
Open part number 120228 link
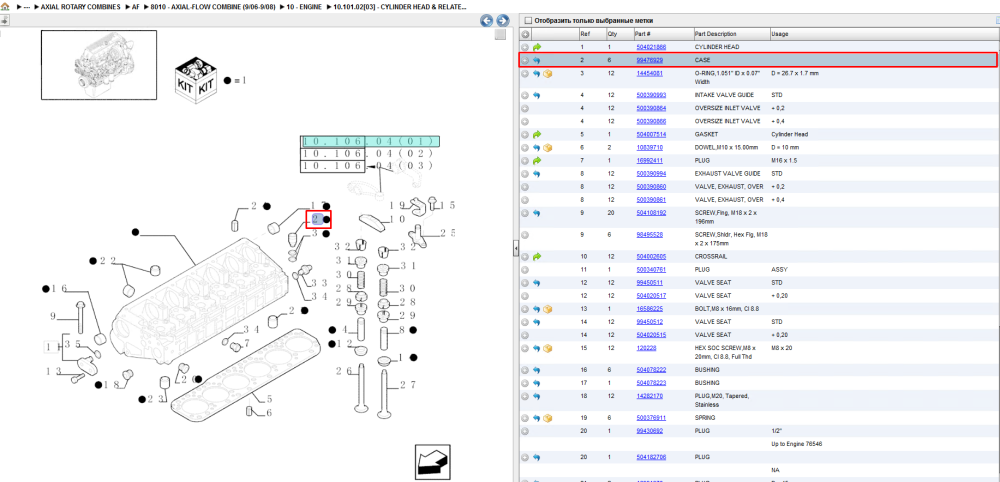[x=646, y=348]
